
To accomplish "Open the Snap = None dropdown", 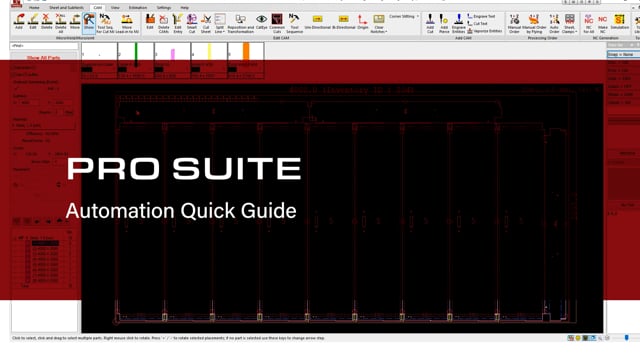I will (x=623, y=54).
